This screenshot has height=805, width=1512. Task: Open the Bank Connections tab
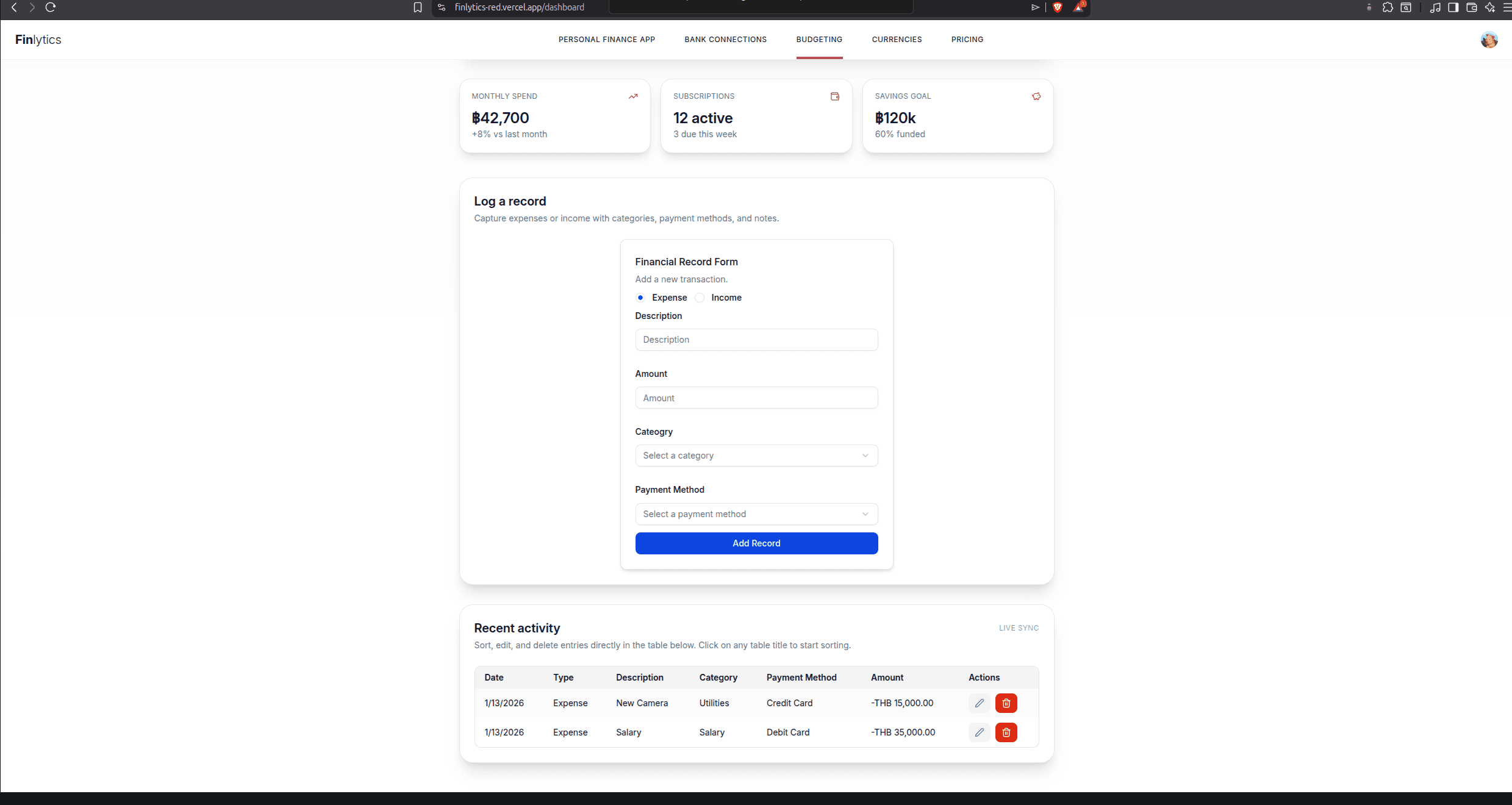725,39
